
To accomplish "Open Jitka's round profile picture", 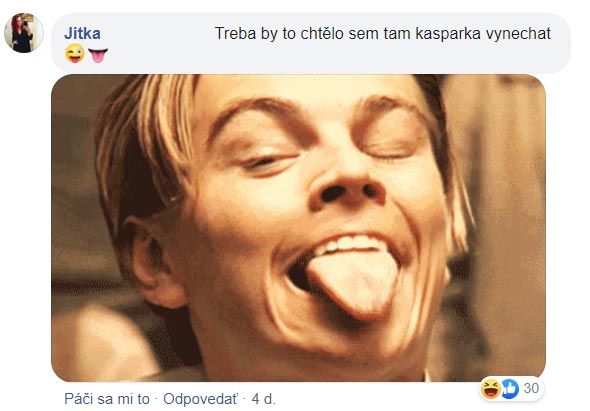I will tap(24, 33).
